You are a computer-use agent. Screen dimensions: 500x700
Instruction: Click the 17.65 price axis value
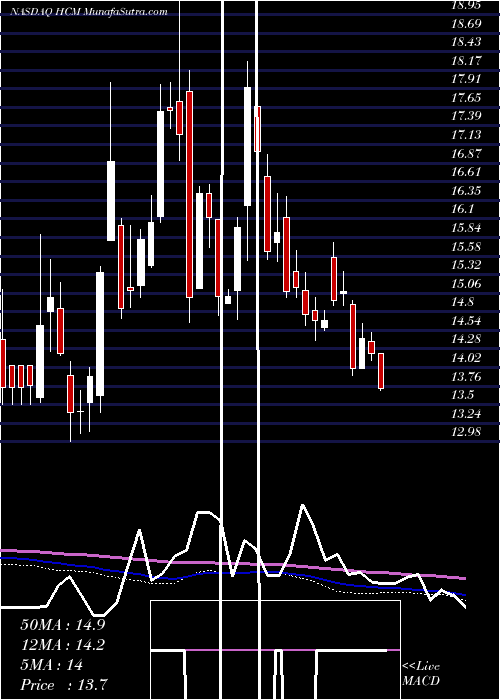pos(466,98)
